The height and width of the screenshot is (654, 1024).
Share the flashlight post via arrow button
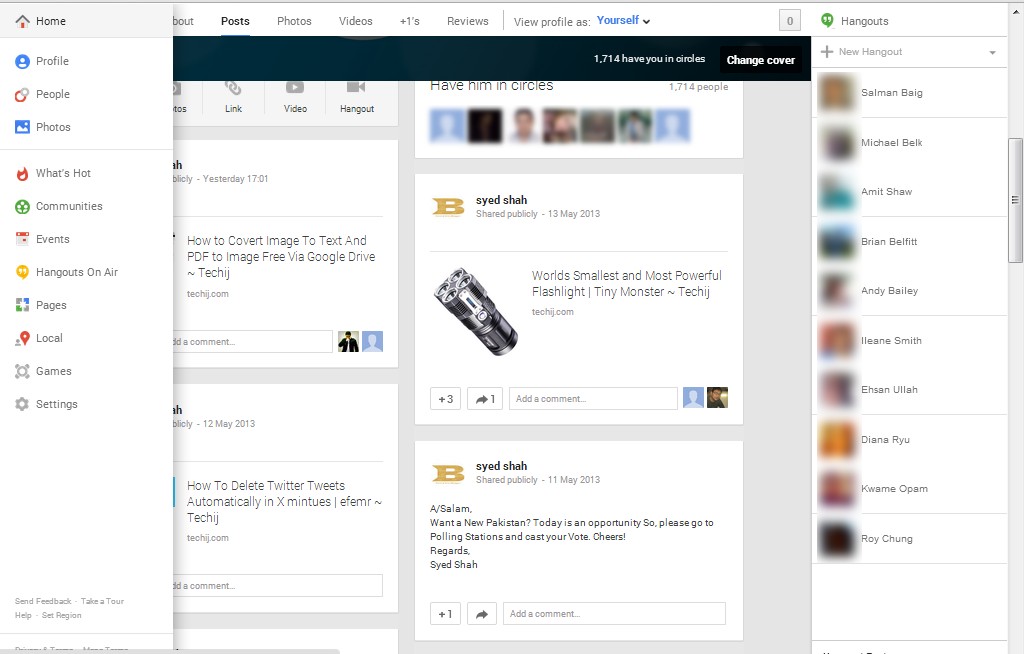point(485,399)
